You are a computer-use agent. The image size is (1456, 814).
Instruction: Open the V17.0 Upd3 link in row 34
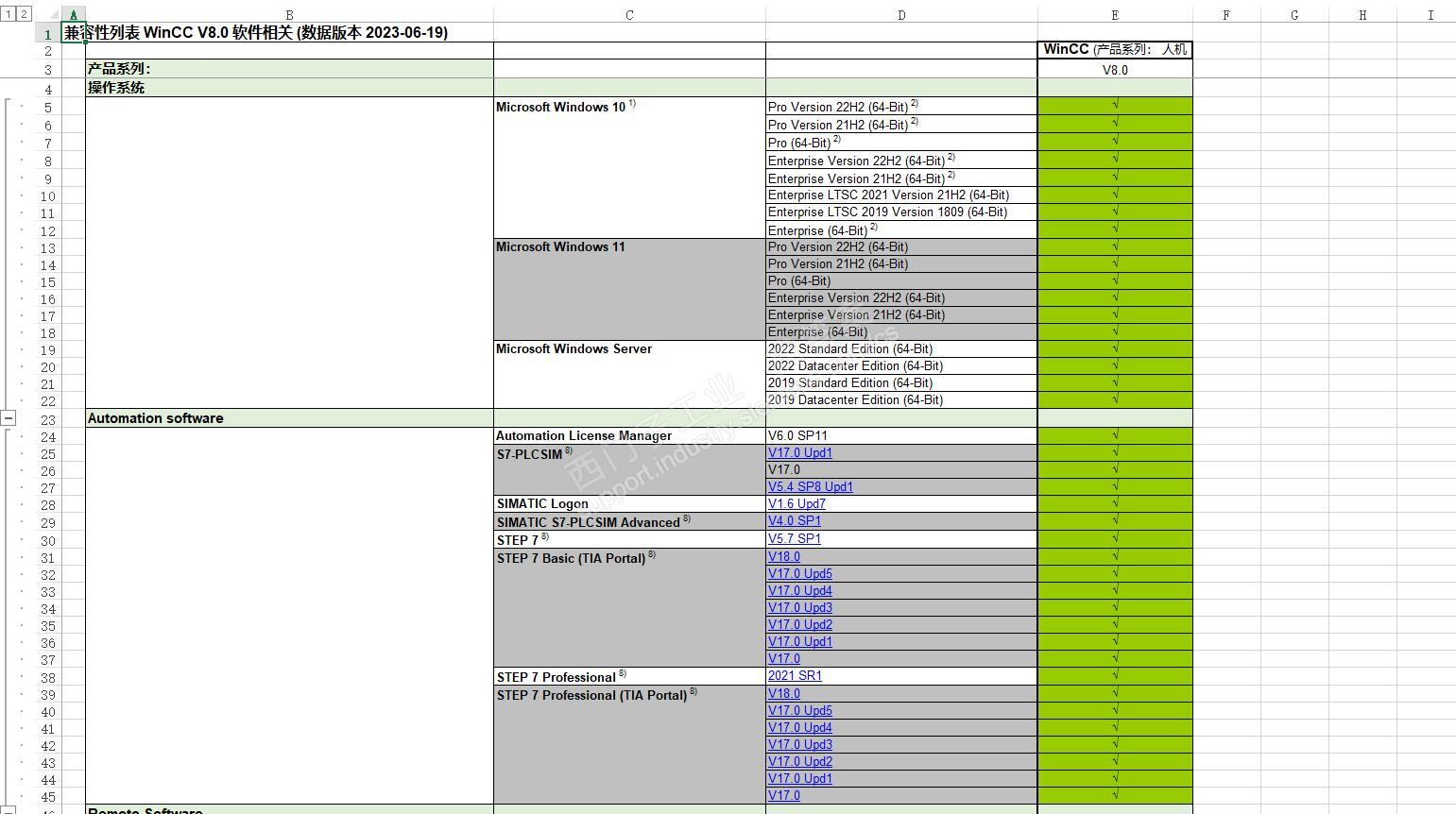click(800, 608)
